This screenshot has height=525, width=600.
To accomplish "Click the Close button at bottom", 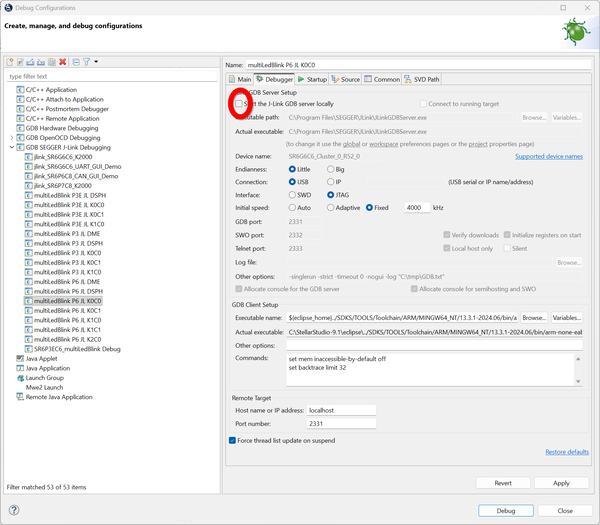I will point(565,510).
